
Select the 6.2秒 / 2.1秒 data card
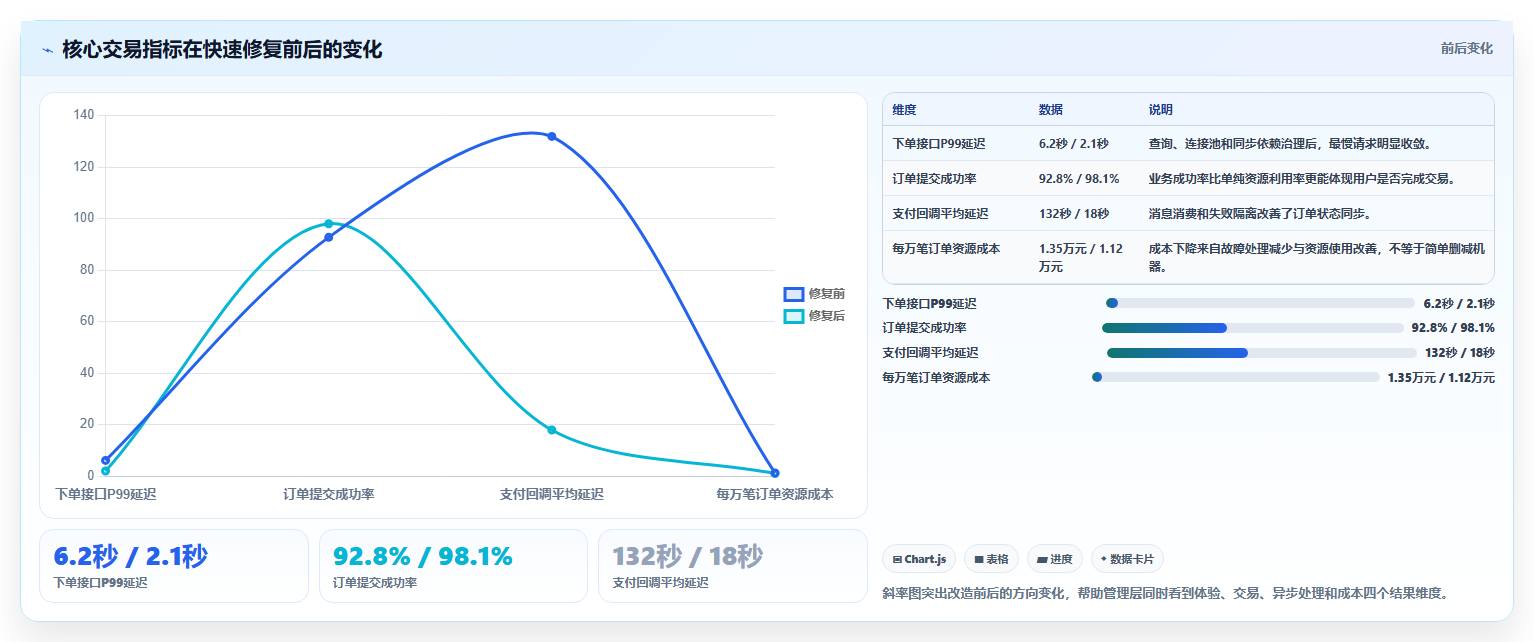(x=174, y=566)
